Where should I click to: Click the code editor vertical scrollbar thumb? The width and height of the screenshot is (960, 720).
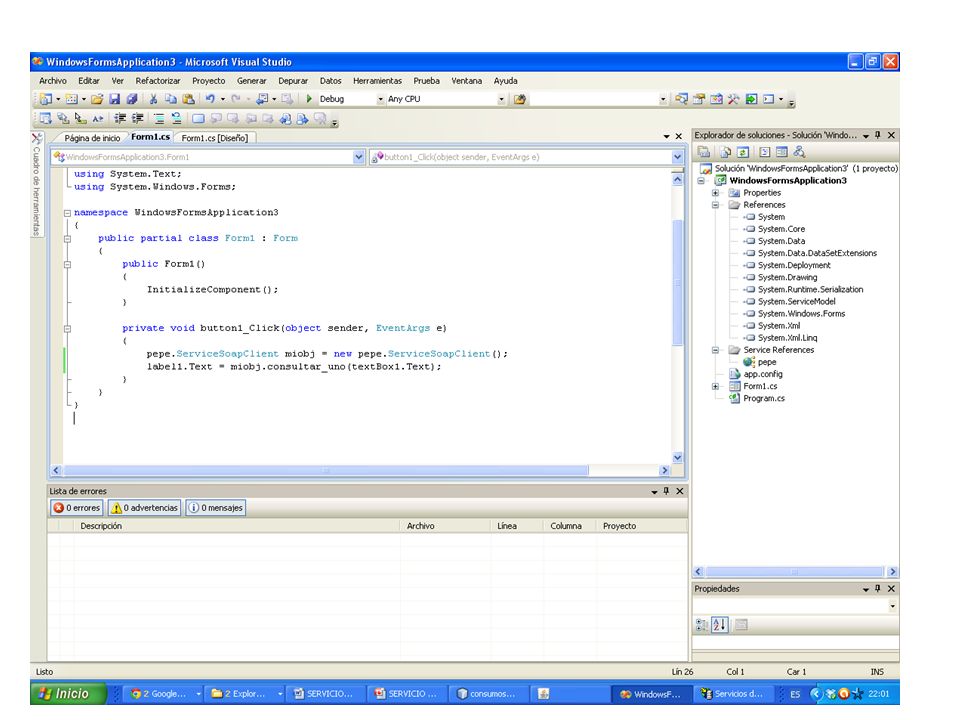point(677,282)
